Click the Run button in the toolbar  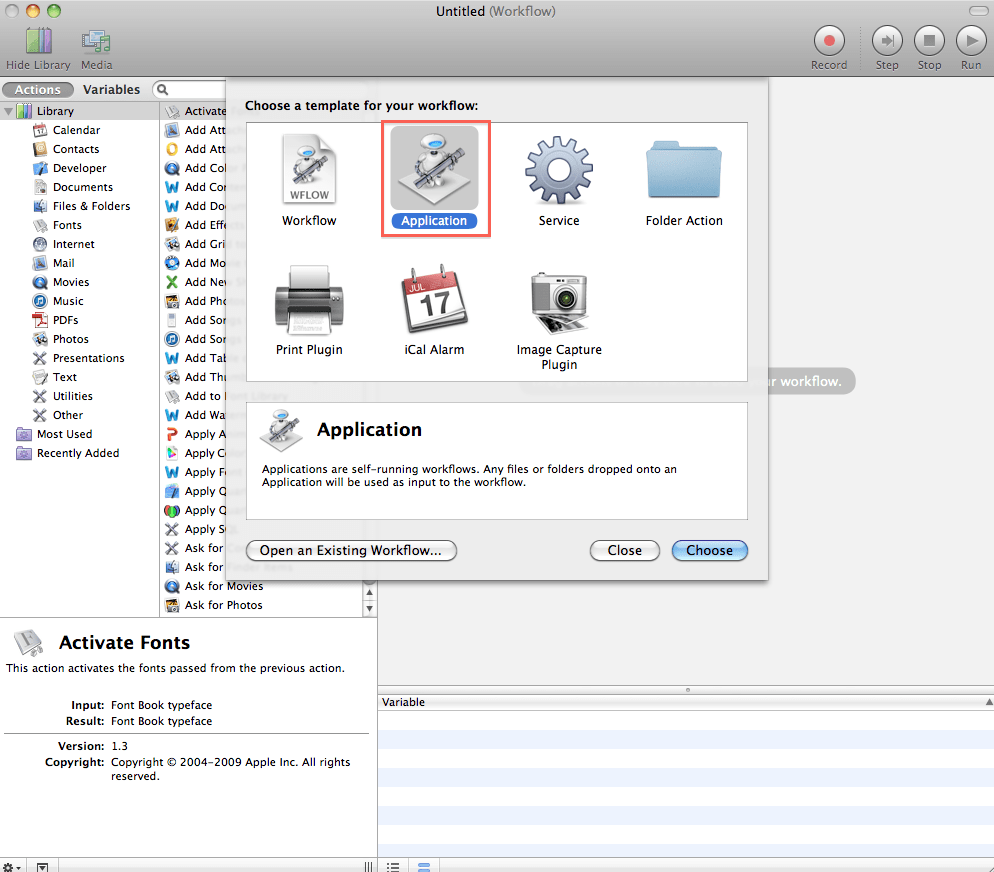(x=970, y=40)
